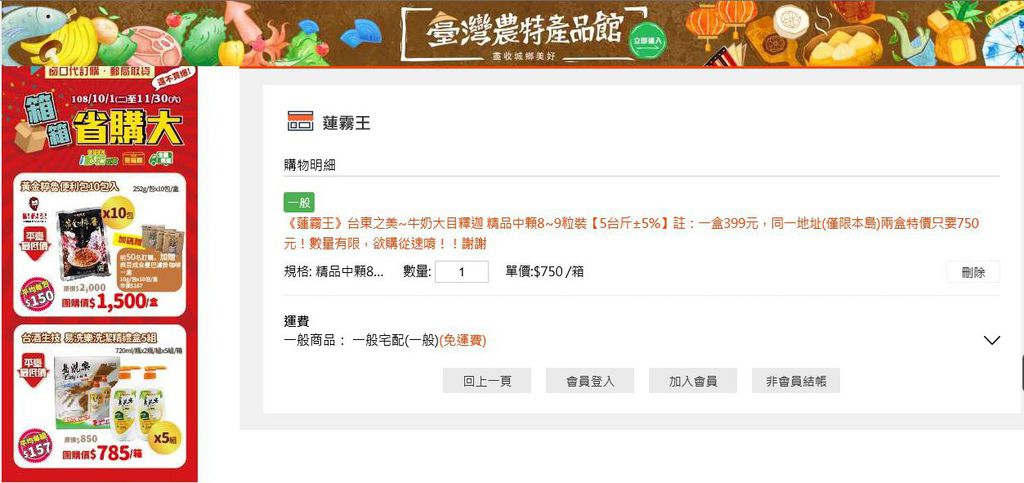This screenshot has width=1024, height=483.
Task: Click the 團購價 $785 price label
Action: (103, 453)
